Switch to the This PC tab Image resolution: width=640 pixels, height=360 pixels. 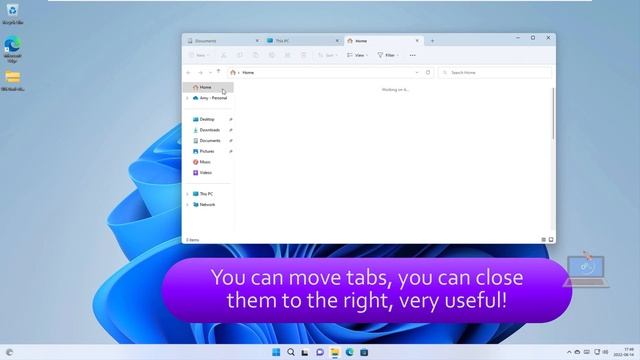[x=302, y=41]
